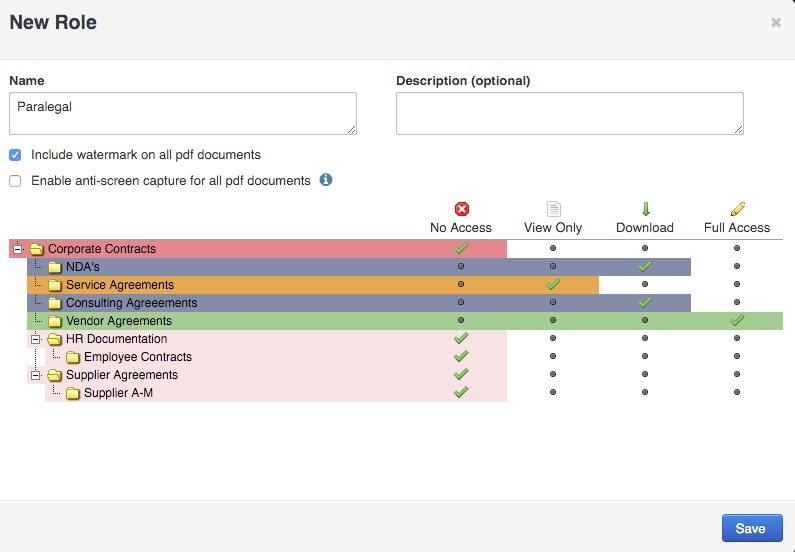Image resolution: width=795 pixels, height=552 pixels.
Task: Click the checked Download mark for NDA's
Action: [645, 266]
